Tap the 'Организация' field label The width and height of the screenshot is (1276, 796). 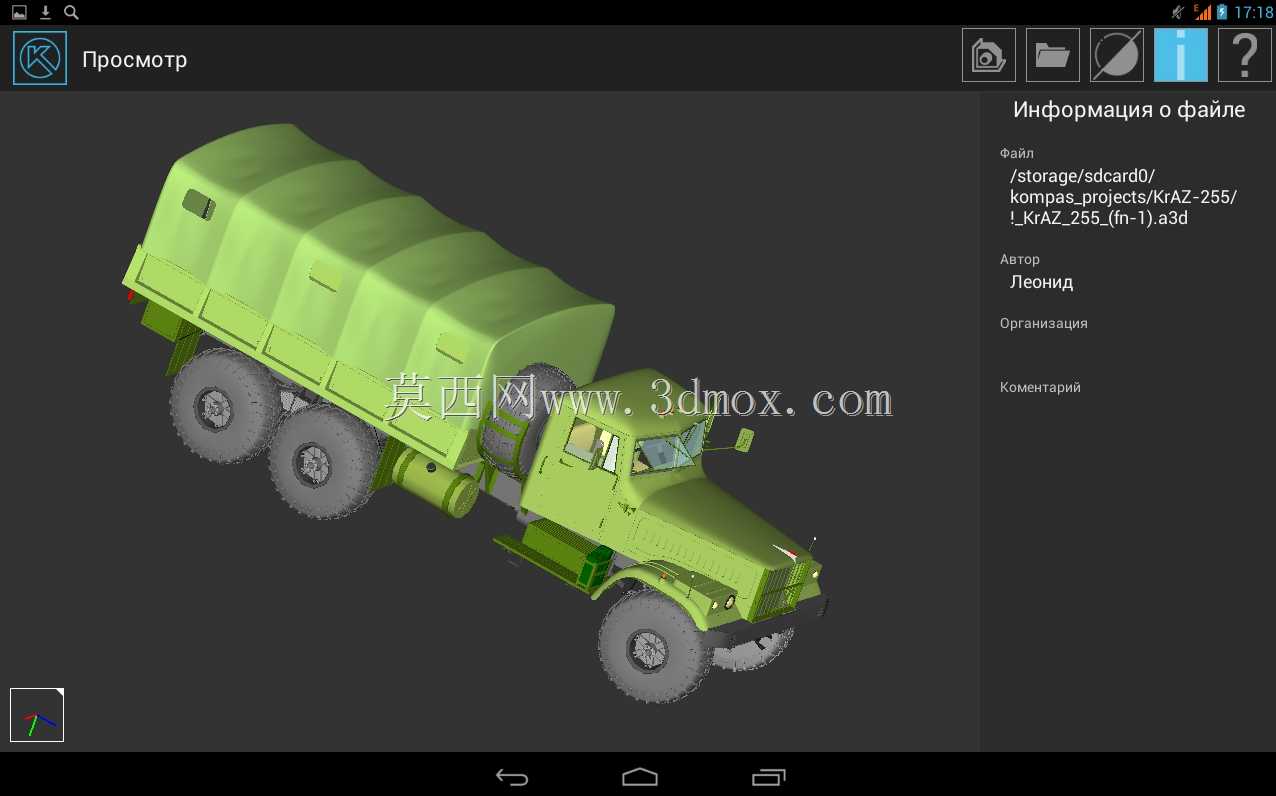(1044, 324)
